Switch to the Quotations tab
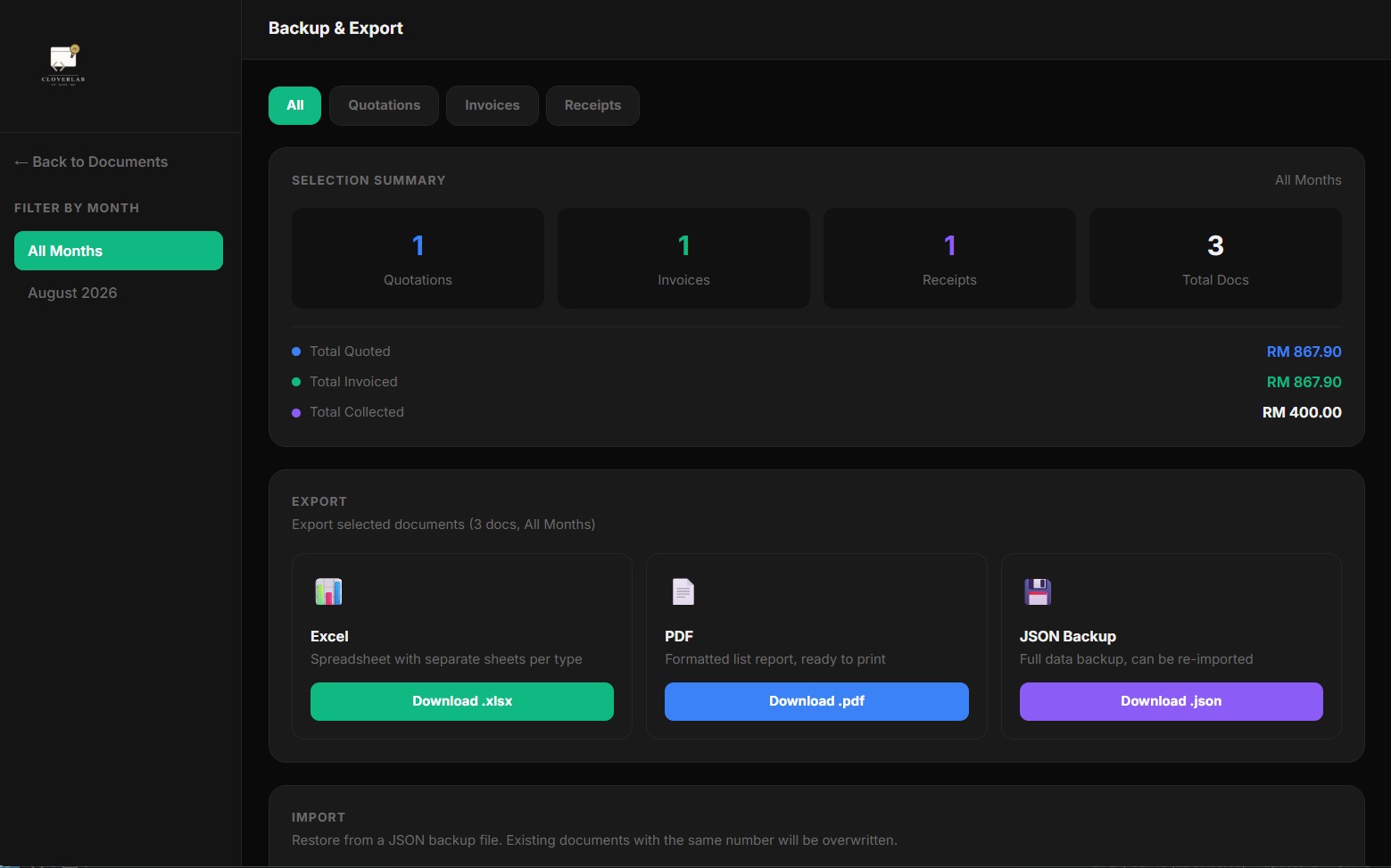 click(x=384, y=105)
